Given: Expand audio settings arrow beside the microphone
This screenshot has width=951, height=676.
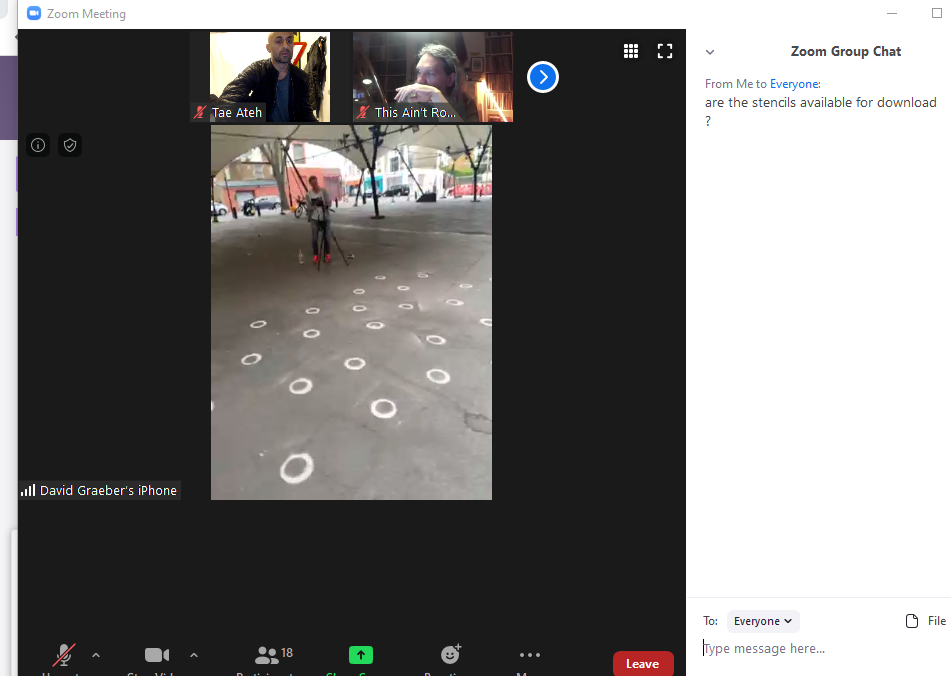Looking at the screenshot, I should [96, 655].
